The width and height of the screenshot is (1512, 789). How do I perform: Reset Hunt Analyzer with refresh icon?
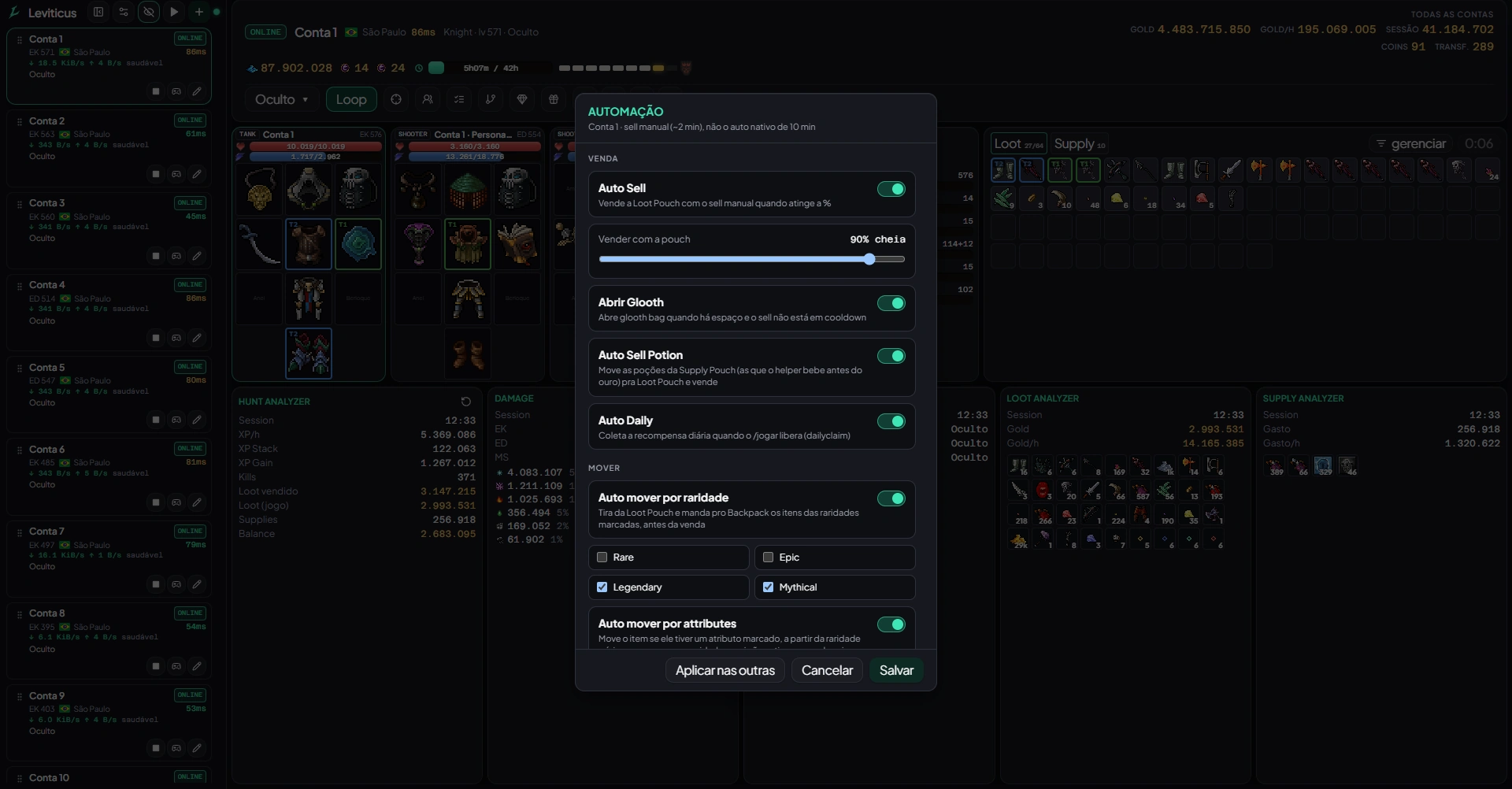pyautogui.click(x=466, y=402)
